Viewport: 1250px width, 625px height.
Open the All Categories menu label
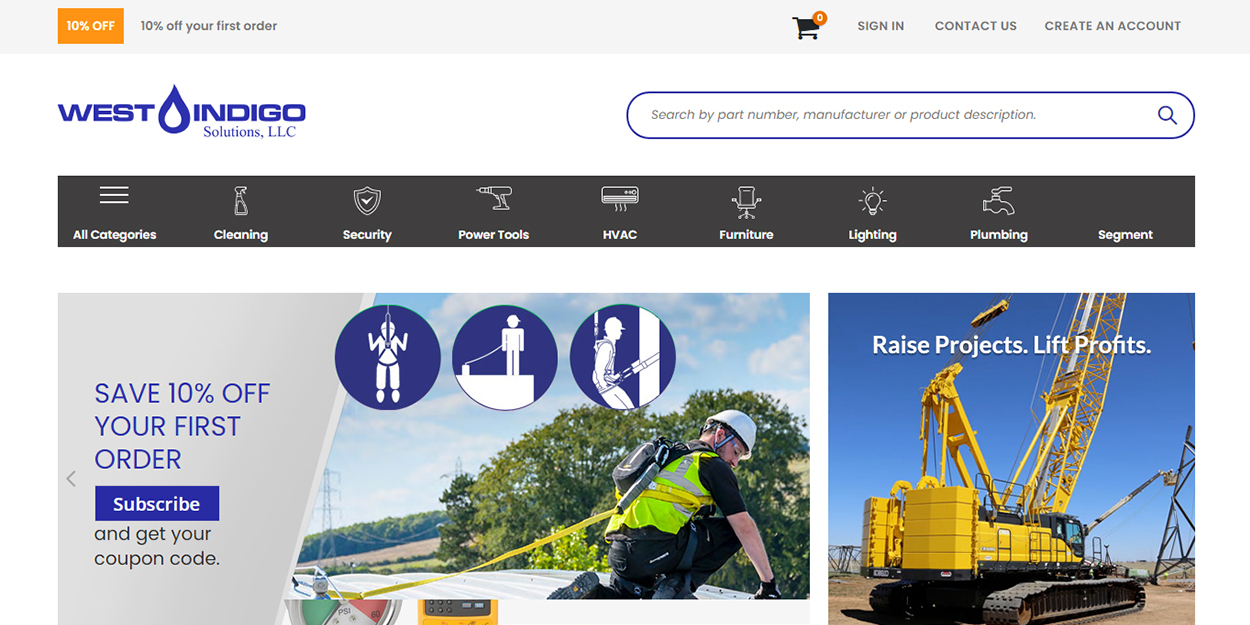tap(115, 235)
